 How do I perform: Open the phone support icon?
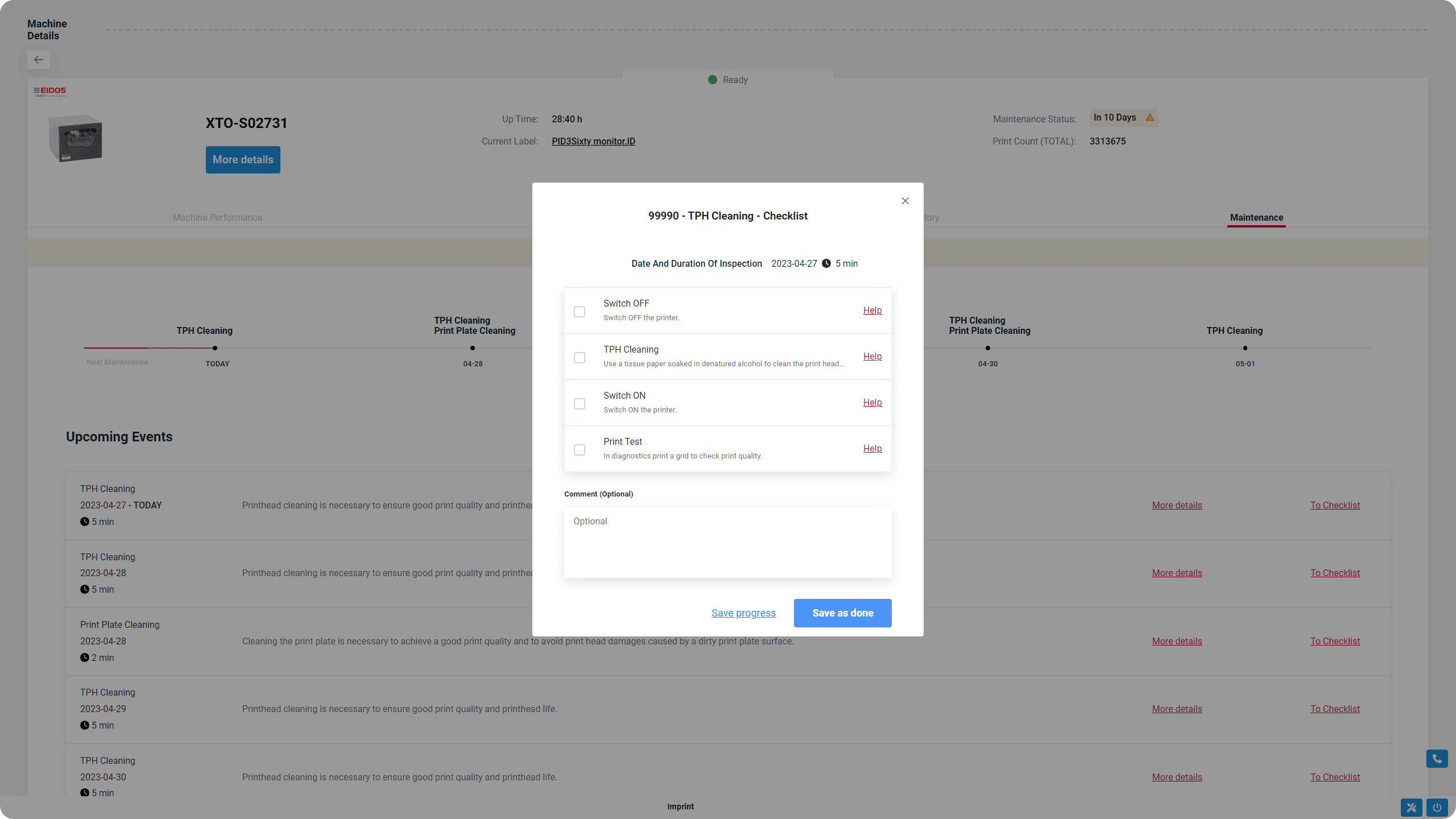[x=1436, y=759]
